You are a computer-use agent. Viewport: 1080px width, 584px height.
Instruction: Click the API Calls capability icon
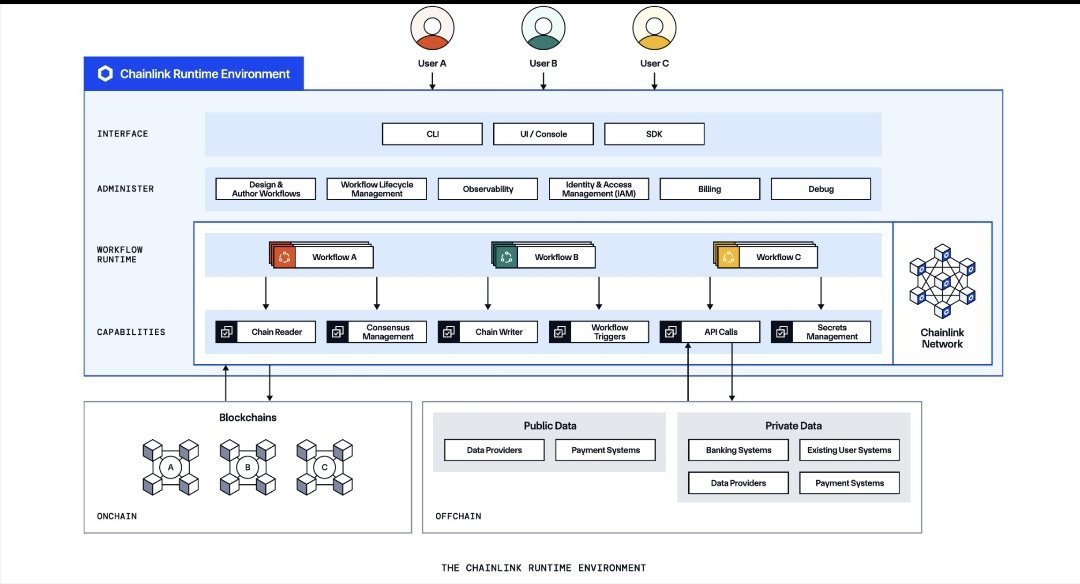pyautogui.click(x=671, y=332)
